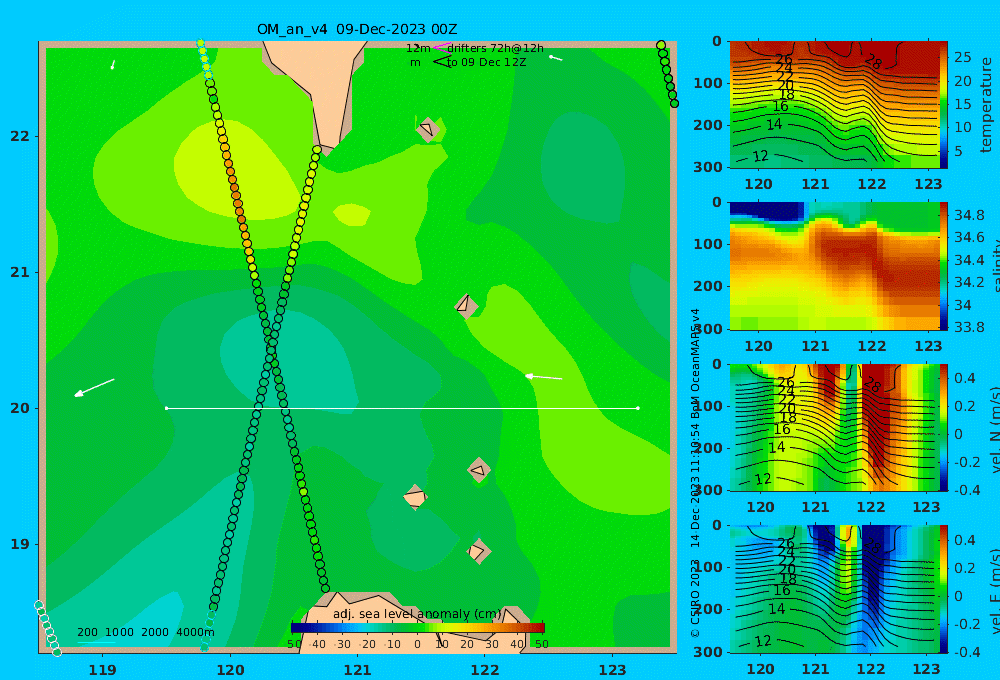Click the 'temperature' colorbar axis label
This screenshot has width=1000, height=680.
pyautogui.click(x=986, y=105)
